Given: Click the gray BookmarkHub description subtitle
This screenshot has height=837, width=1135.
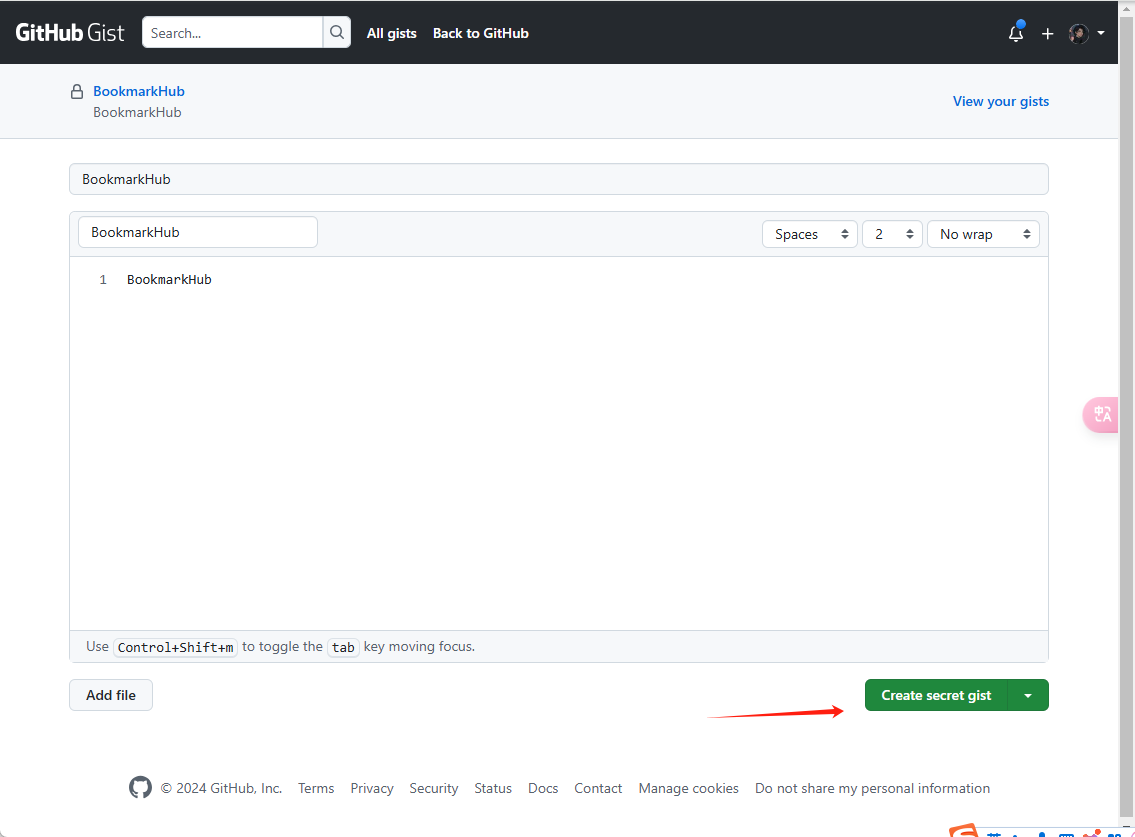Looking at the screenshot, I should [137, 112].
